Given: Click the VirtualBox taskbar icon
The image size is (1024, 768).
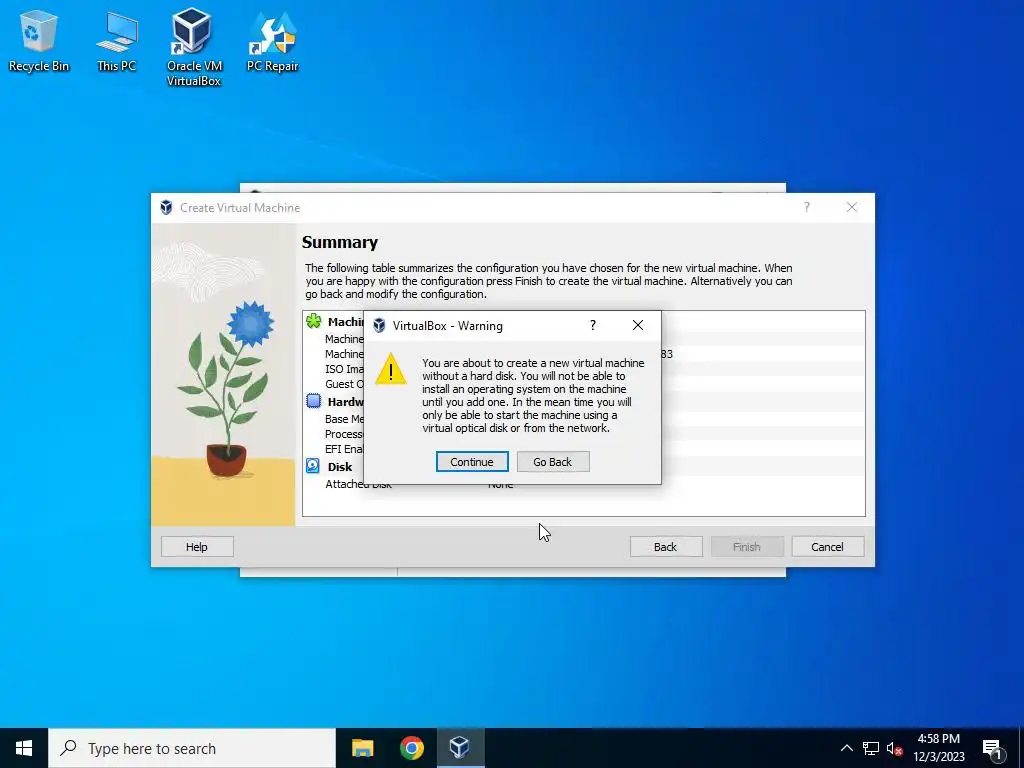Looking at the screenshot, I should click(x=460, y=748).
